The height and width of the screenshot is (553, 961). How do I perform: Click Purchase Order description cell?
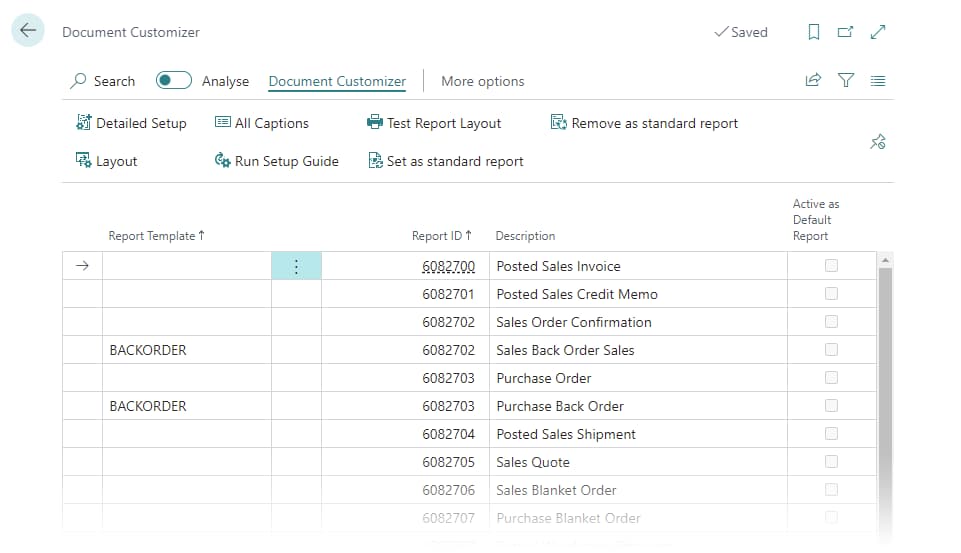(x=638, y=378)
